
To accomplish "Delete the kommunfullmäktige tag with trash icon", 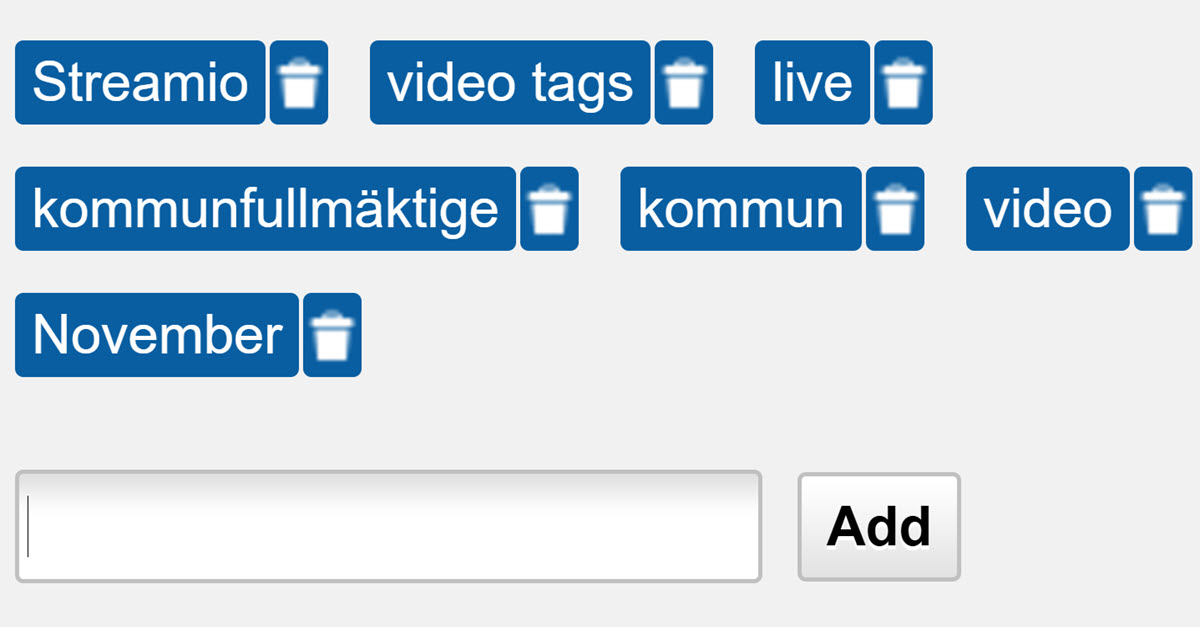I will point(549,209).
